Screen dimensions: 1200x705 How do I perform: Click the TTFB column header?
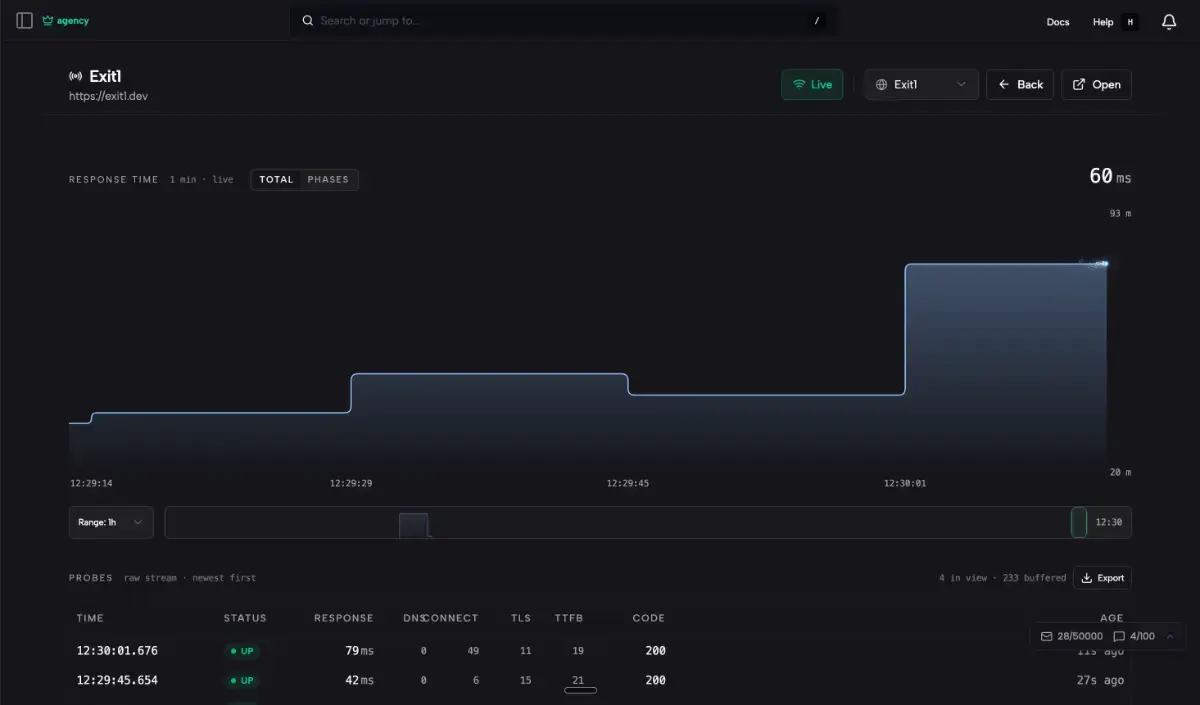(569, 618)
